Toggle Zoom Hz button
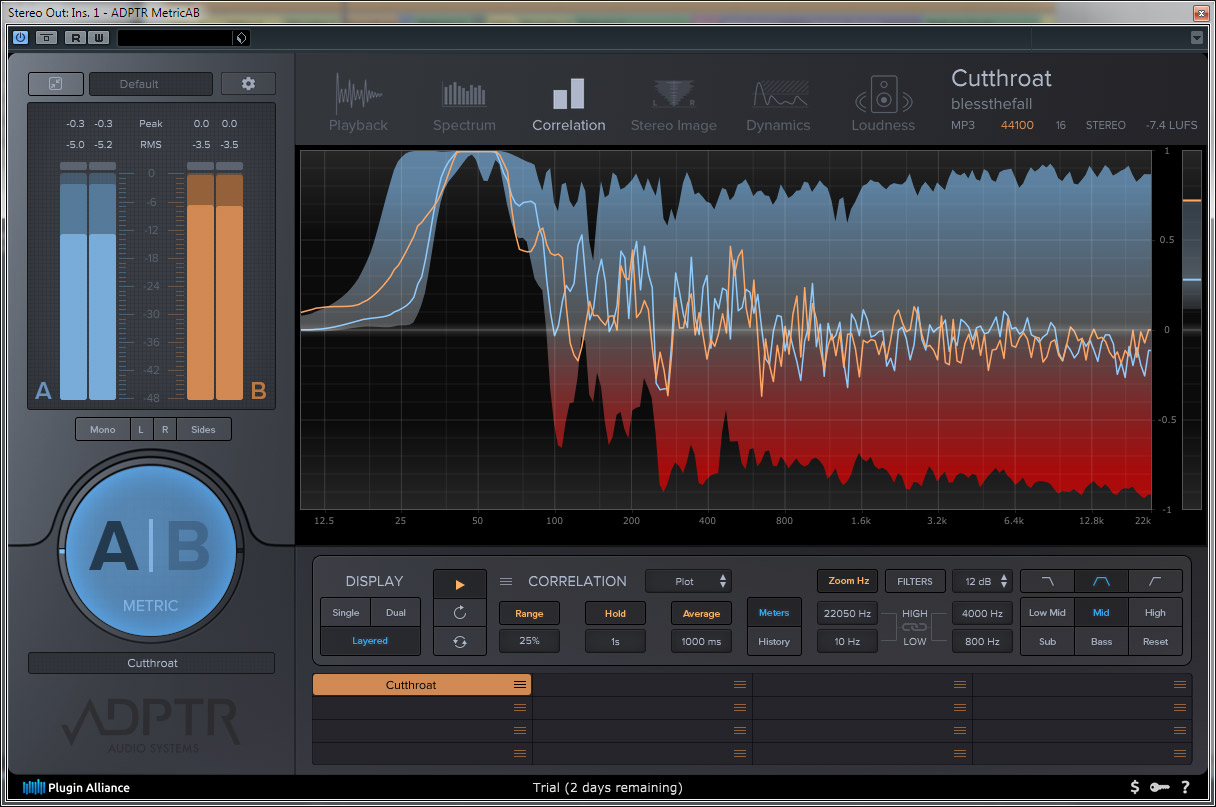Screen dimensions: 1216x807 848,581
